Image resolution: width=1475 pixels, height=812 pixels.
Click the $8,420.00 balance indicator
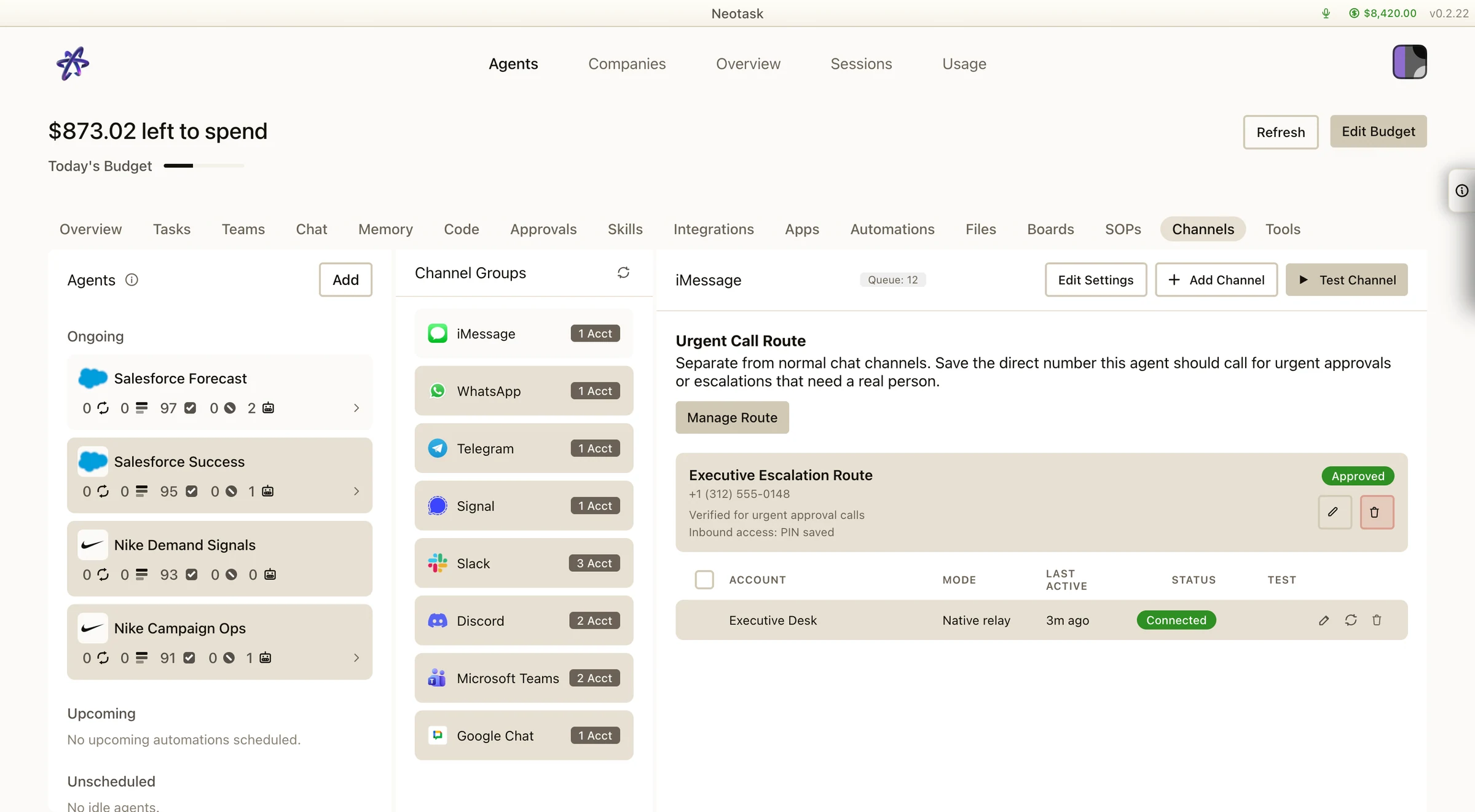click(1382, 14)
